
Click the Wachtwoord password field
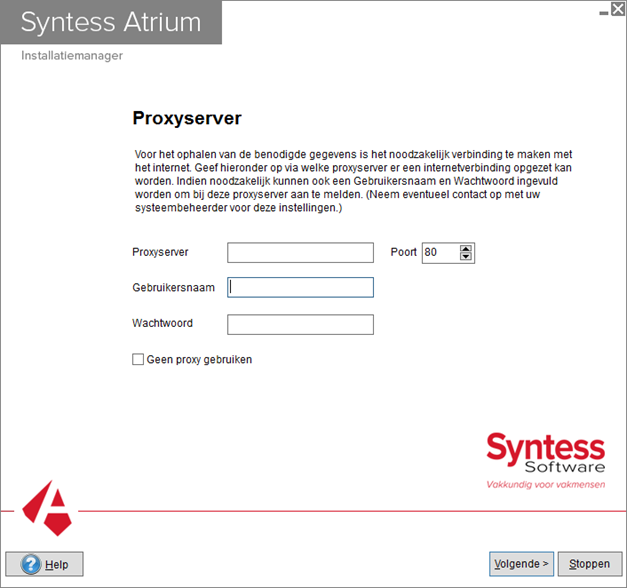point(300,324)
